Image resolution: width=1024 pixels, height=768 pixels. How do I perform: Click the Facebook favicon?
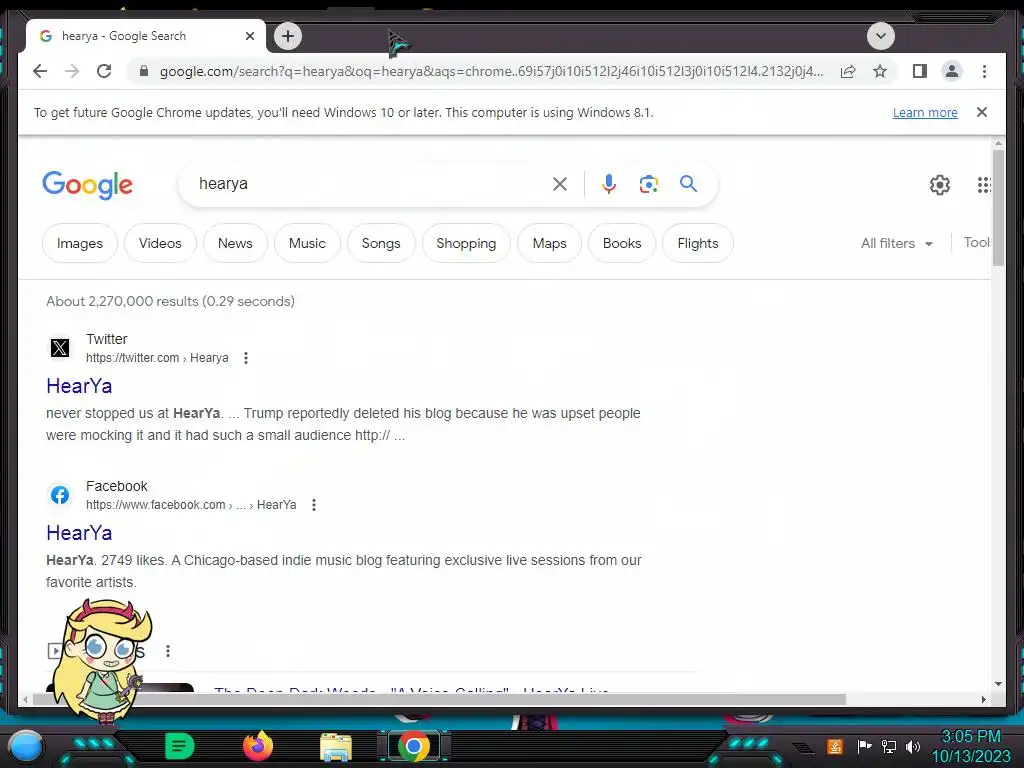(x=59, y=494)
